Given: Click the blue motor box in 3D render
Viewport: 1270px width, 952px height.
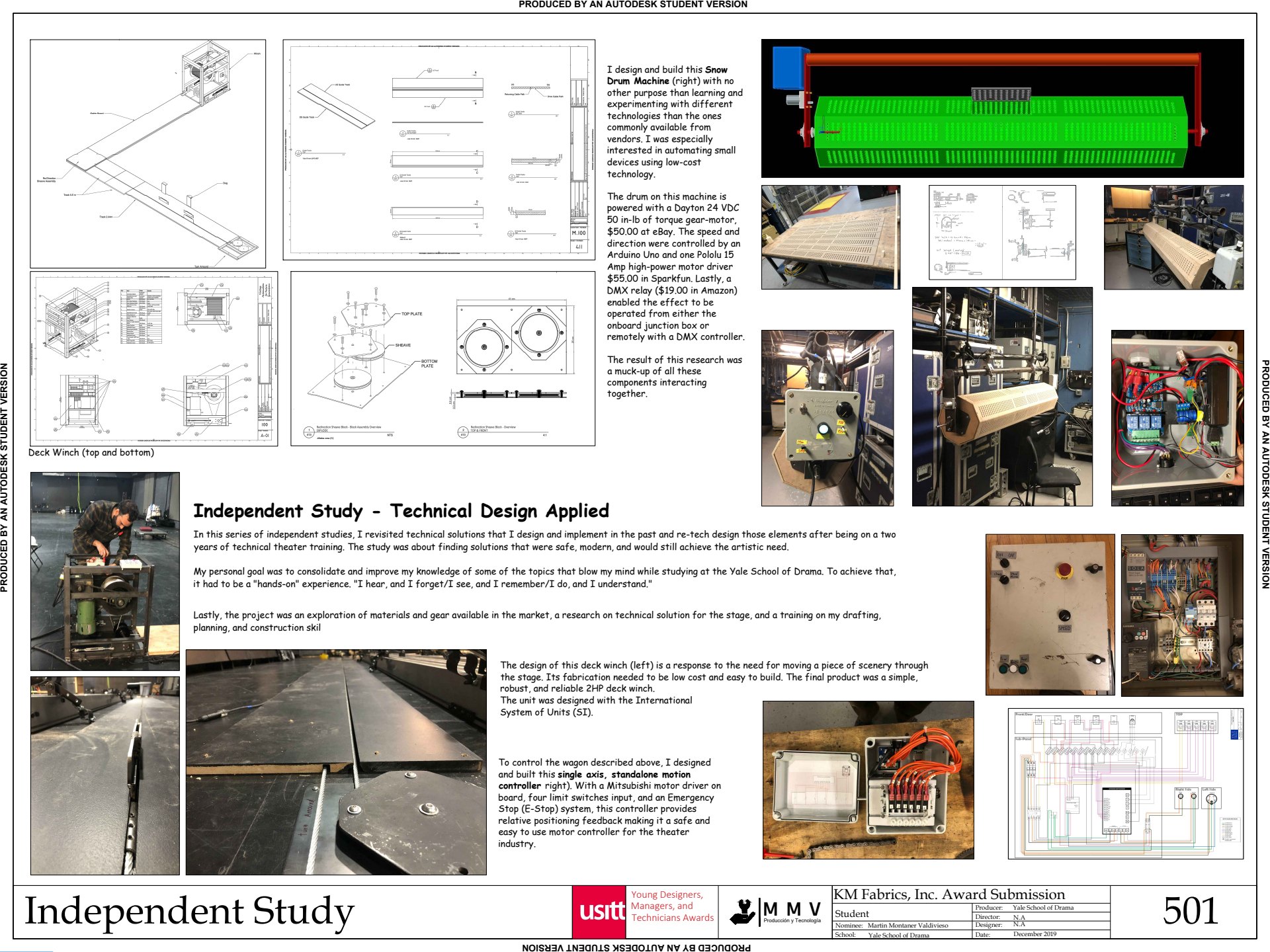Looking at the screenshot, I should (790, 68).
